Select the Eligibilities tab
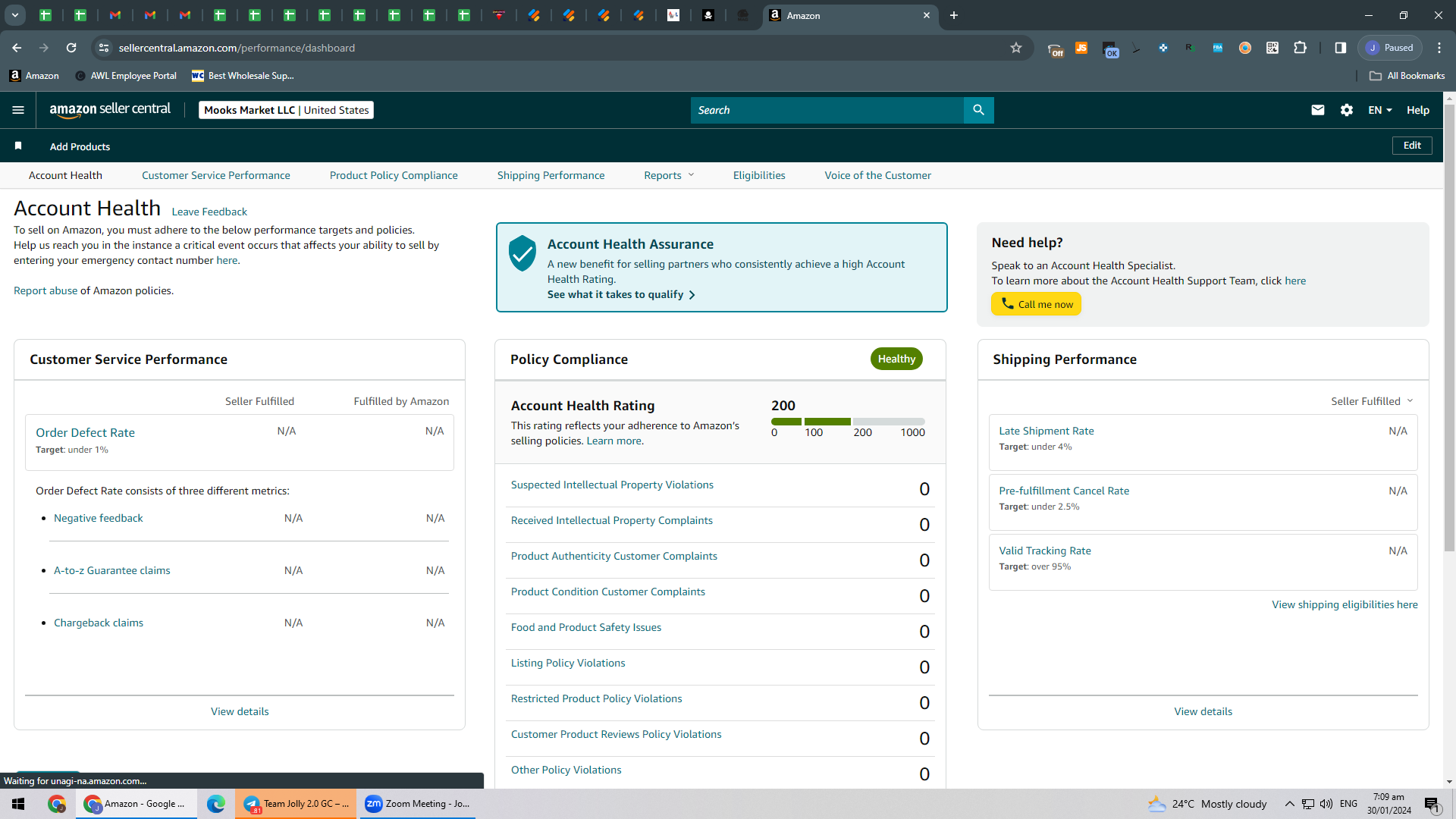Screen dimensions: 1456x819 point(759,175)
